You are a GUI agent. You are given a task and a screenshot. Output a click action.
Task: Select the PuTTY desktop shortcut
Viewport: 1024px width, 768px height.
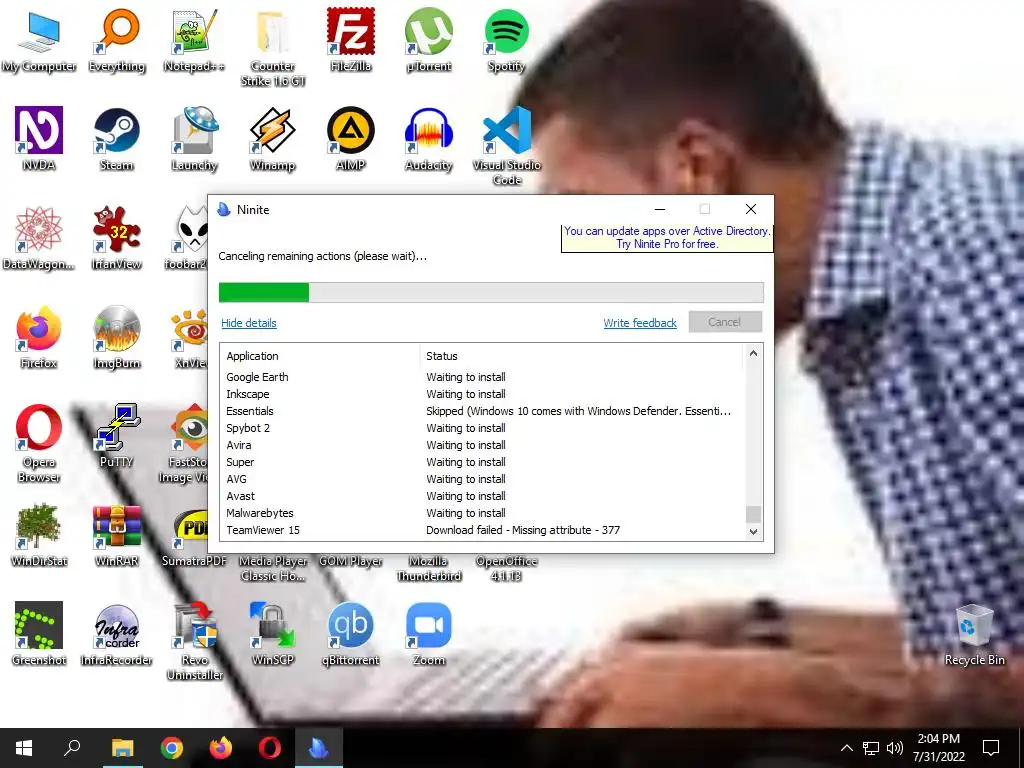[x=117, y=436]
